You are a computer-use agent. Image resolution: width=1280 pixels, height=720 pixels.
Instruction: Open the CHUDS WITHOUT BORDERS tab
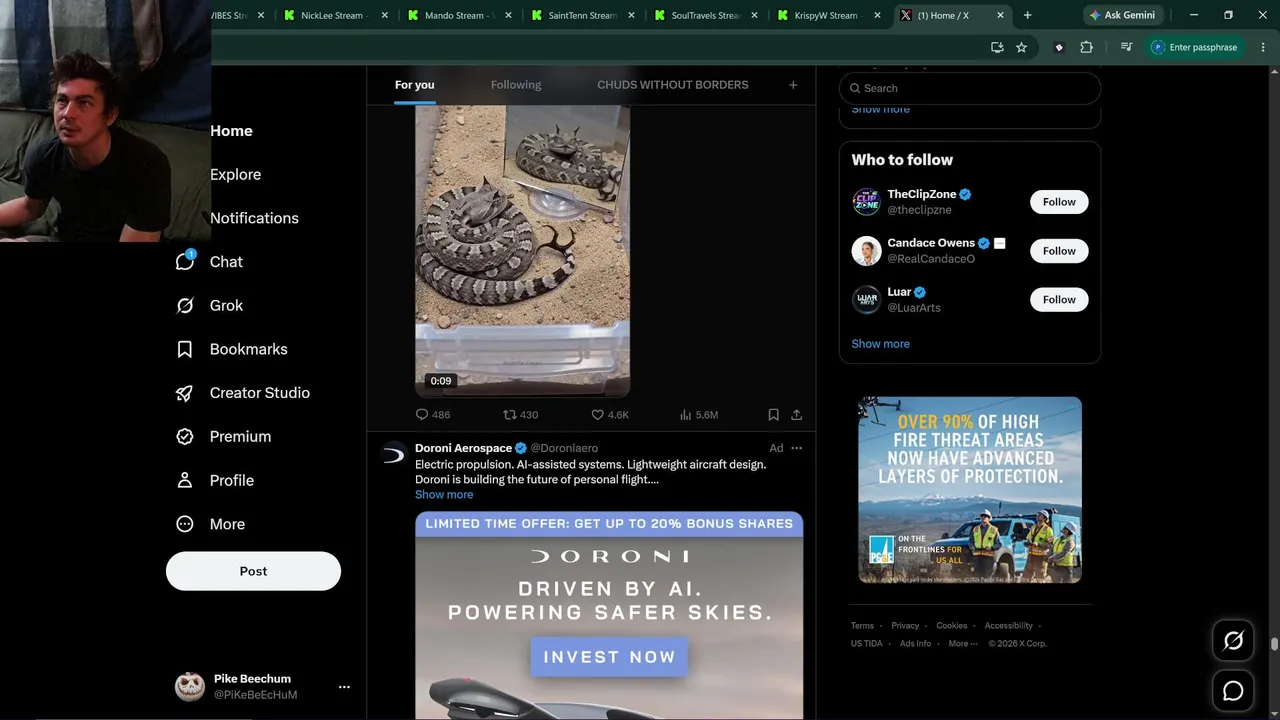673,85
